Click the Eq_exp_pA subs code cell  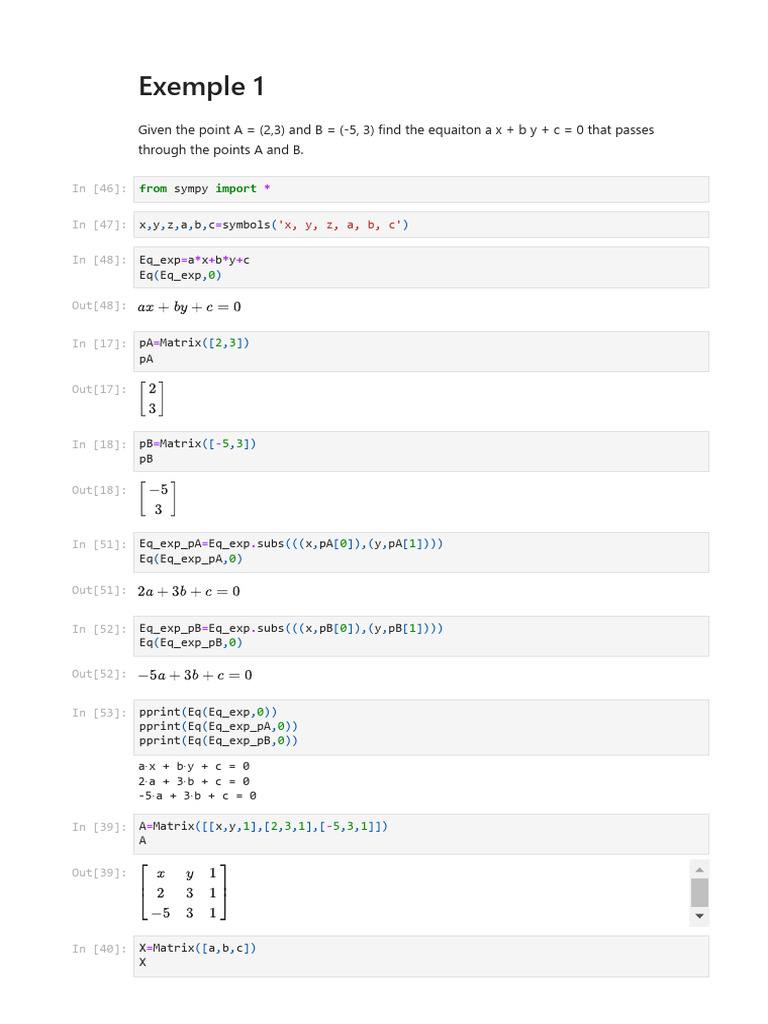(421, 551)
